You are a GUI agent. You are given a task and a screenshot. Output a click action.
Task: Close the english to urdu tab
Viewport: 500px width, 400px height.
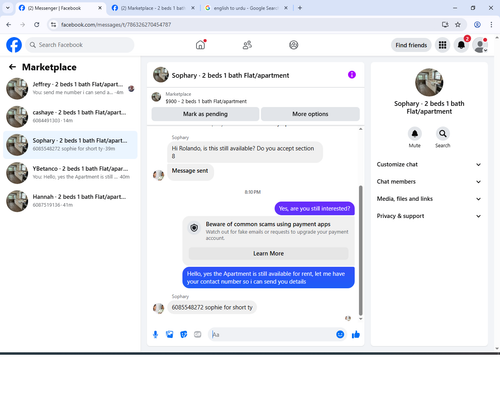click(x=286, y=8)
